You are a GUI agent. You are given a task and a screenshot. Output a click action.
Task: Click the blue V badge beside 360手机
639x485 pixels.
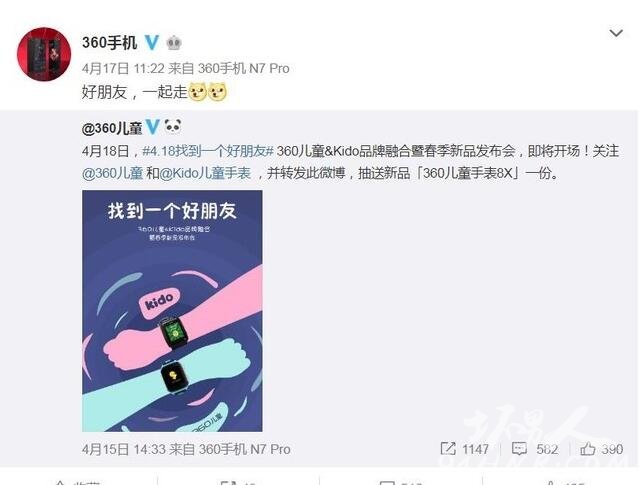pos(152,42)
